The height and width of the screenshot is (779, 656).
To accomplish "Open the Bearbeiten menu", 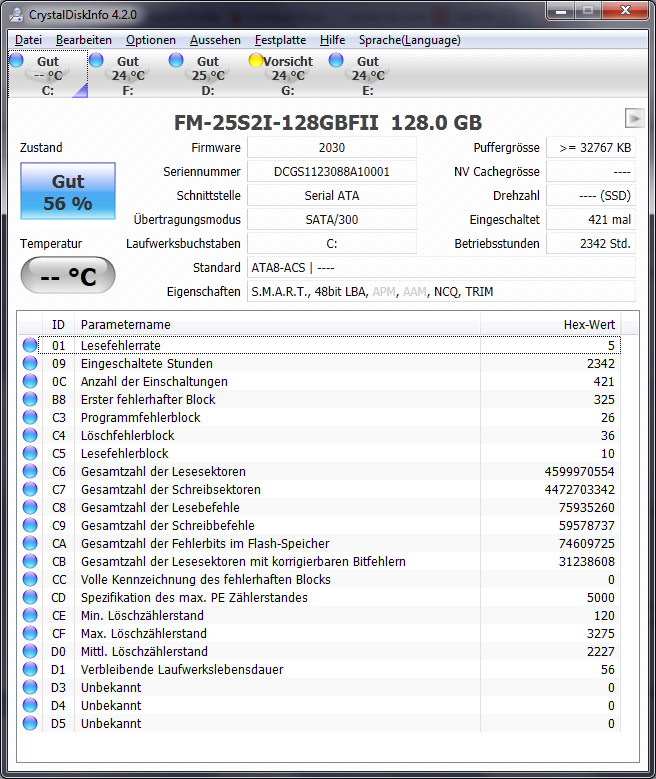I will coord(83,40).
